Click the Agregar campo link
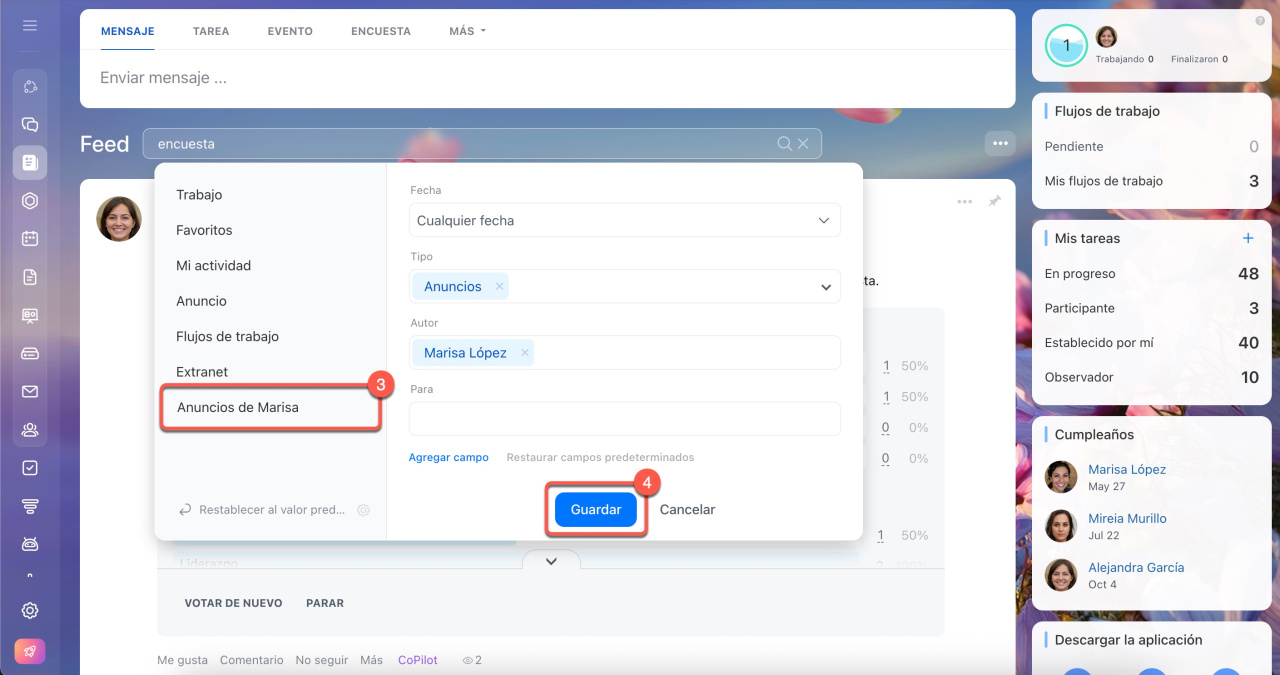 click(448, 457)
